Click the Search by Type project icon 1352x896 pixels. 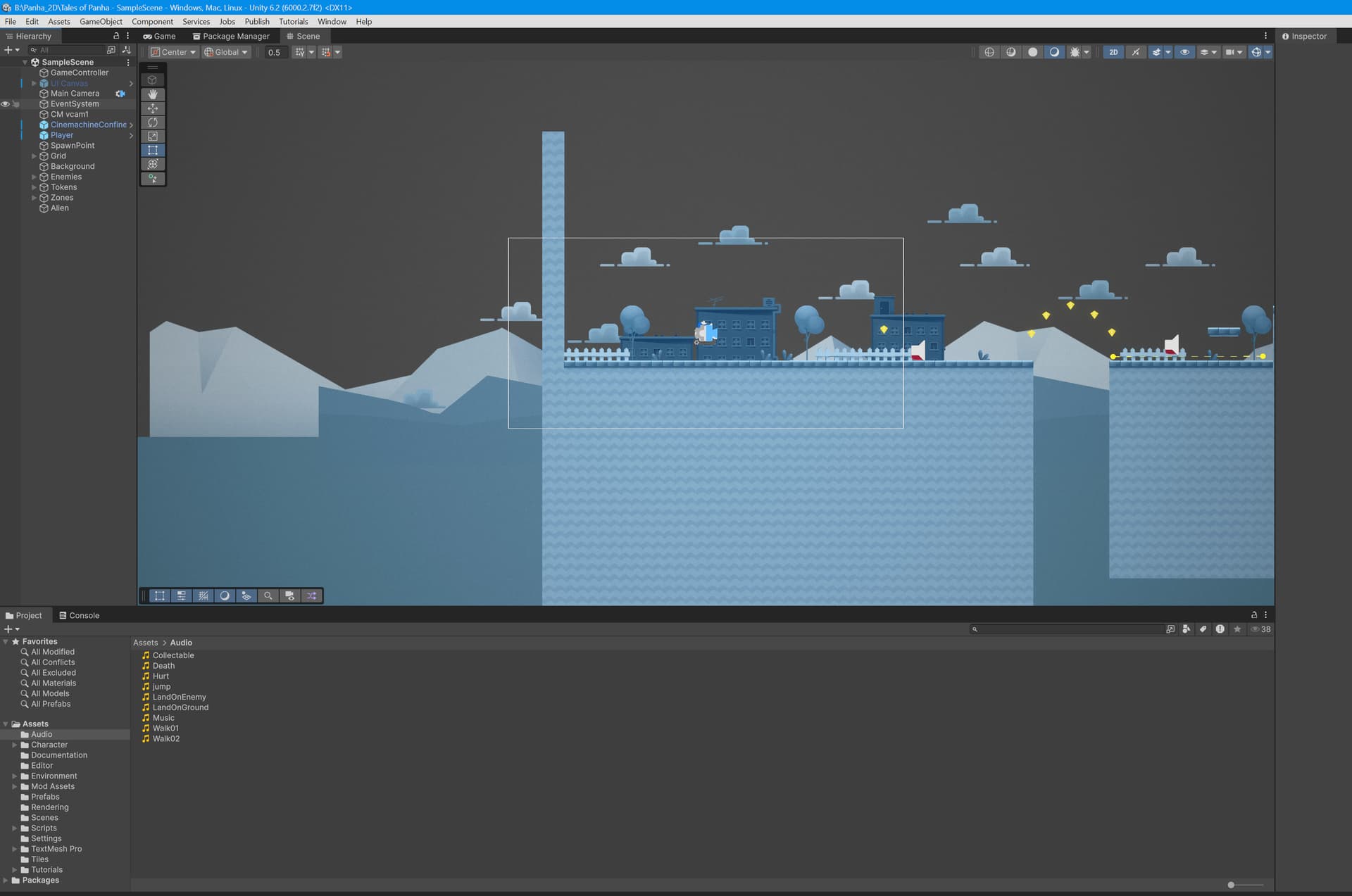tap(1187, 629)
